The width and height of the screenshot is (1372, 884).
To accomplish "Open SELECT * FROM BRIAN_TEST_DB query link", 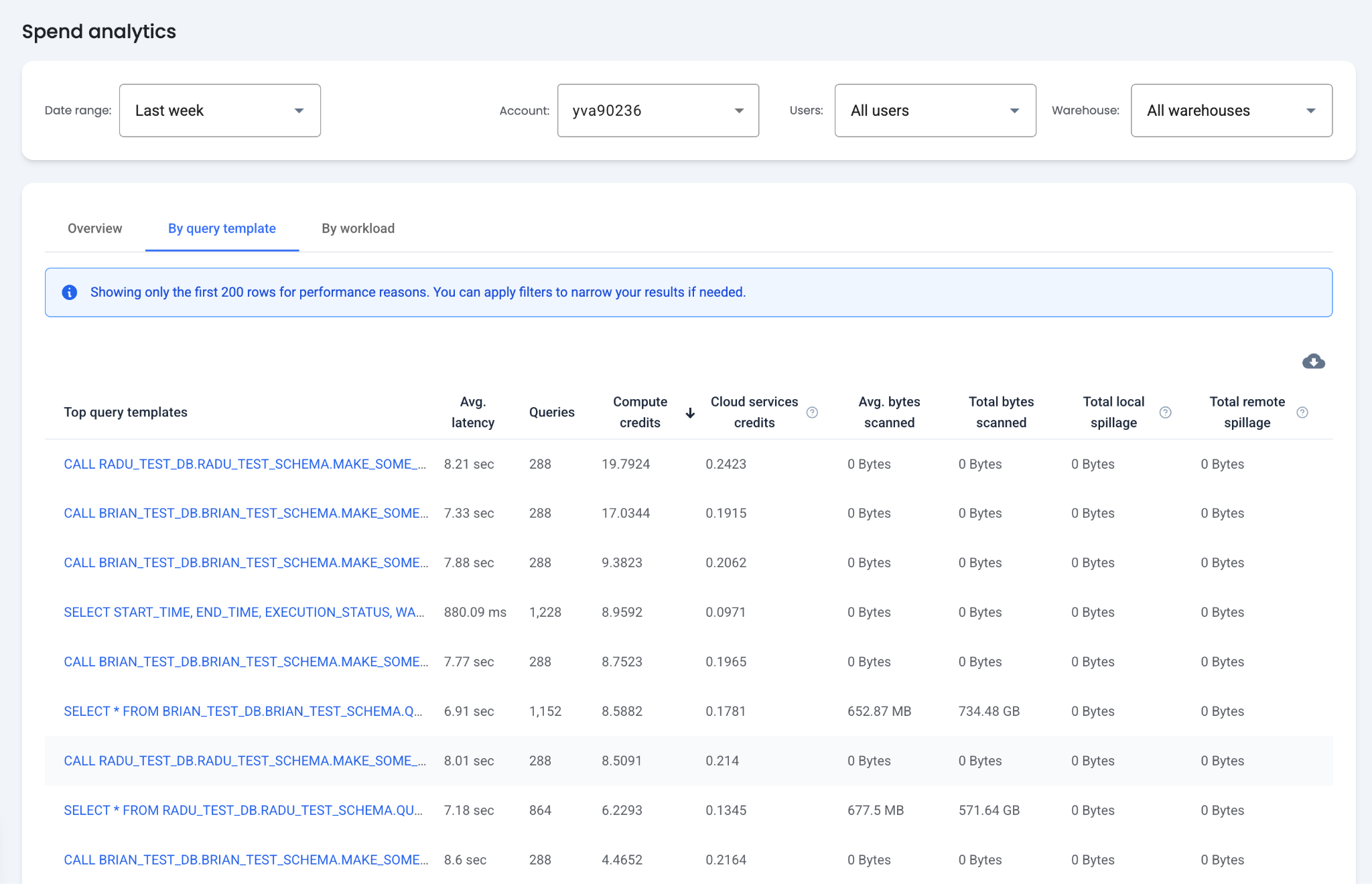I will (x=243, y=711).
